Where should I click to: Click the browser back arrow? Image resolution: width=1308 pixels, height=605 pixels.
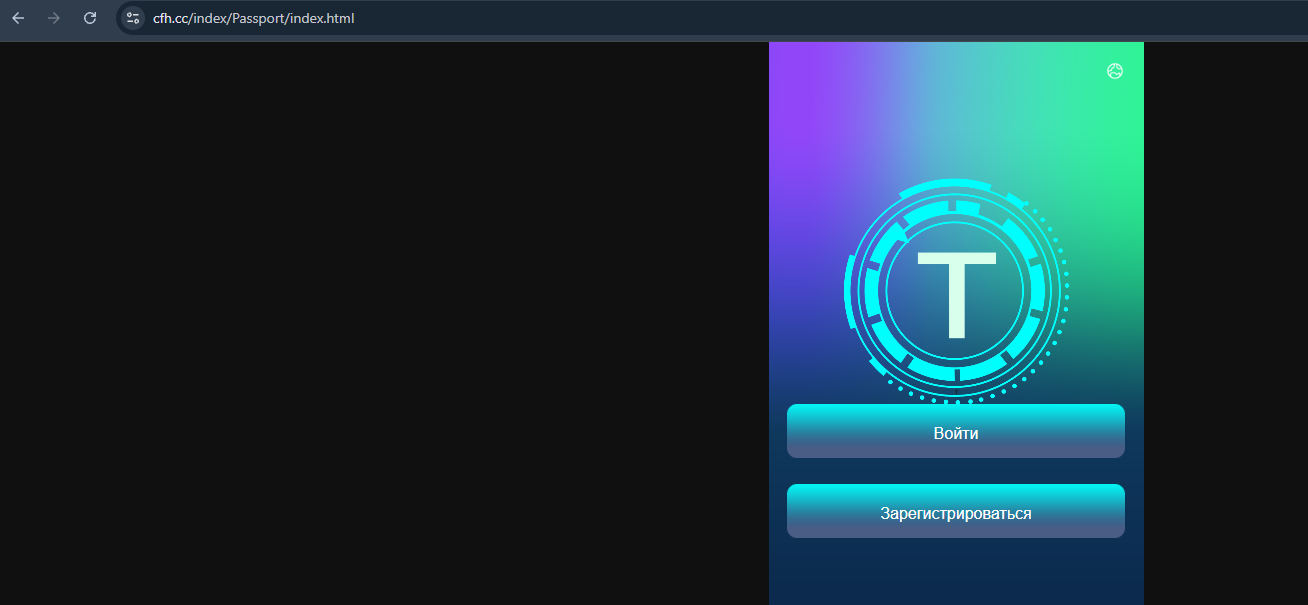[x=18, y=18]
